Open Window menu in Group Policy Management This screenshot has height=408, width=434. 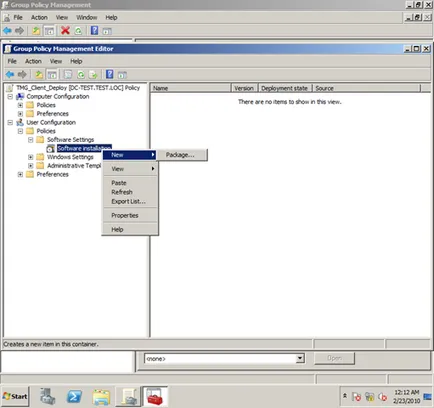tap(87, 17)
